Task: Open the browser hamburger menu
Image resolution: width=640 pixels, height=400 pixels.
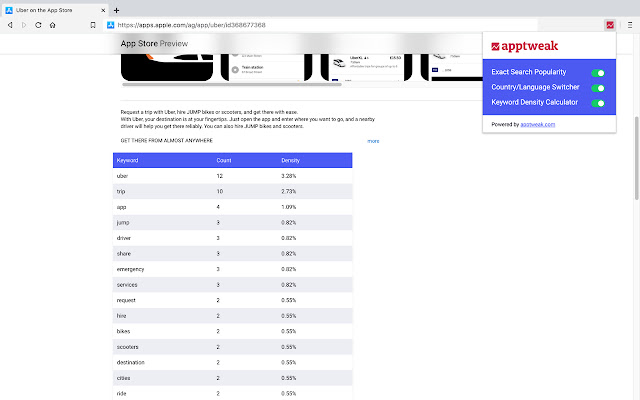Action: pyautogui.click(x=630, y=25)
